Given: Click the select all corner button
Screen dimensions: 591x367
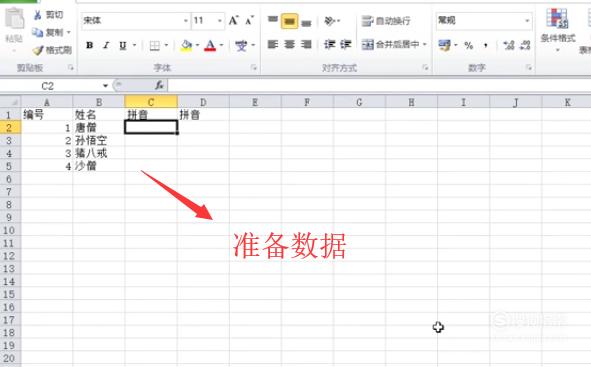Looking at the screenshot, I should (x=10, y=102).
